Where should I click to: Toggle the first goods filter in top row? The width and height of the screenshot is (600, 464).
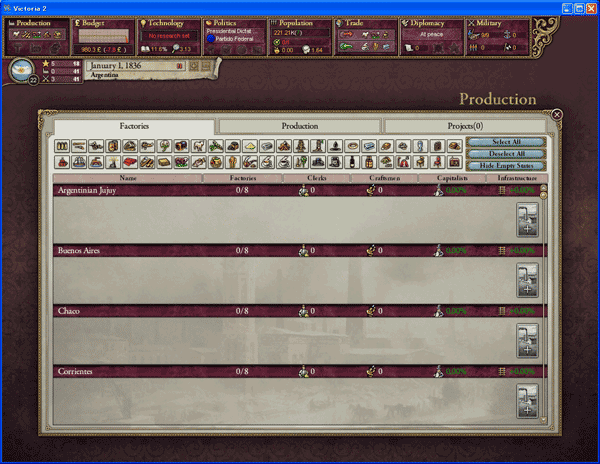[x=63, y=146]
